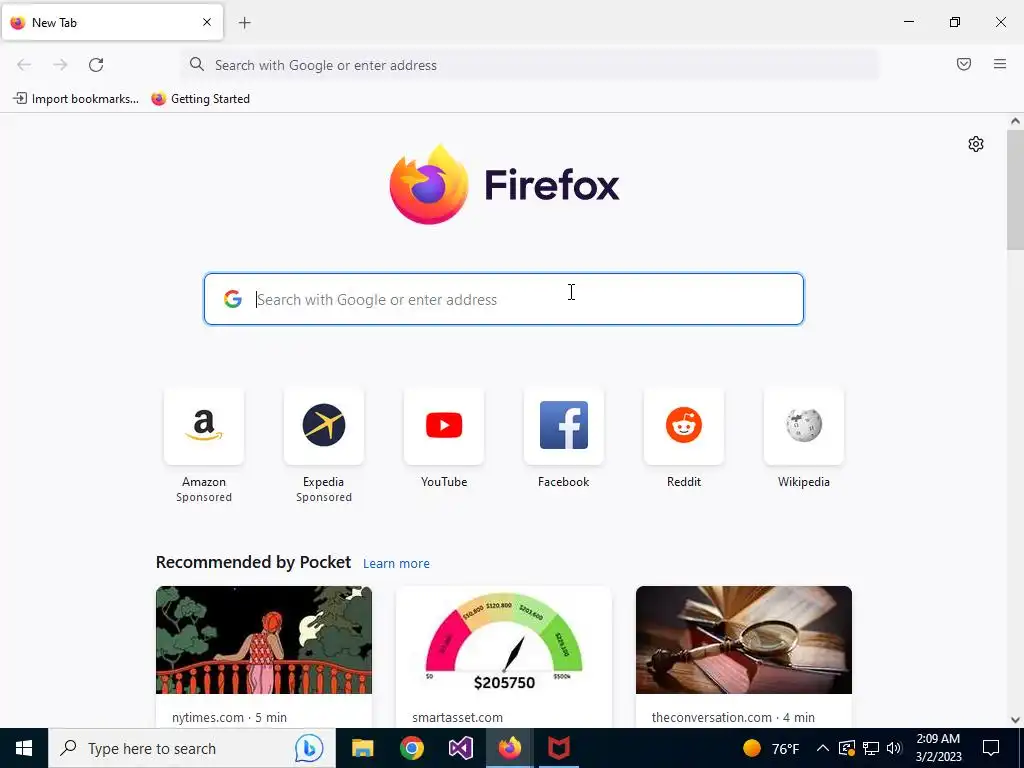Open the weather 76°F widget
1024x768 pixels.
tap(771, 748)
